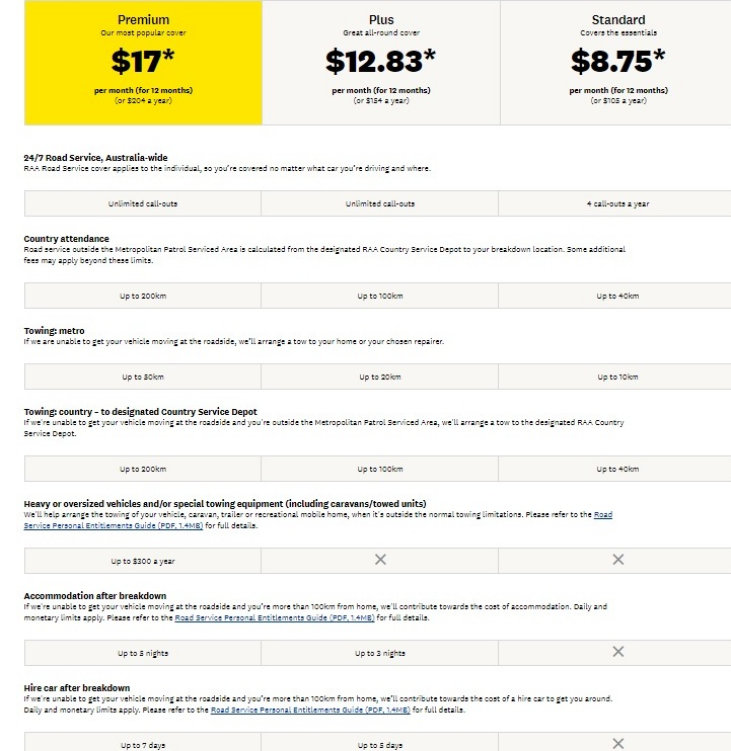The image size is (731, 751).
Task: Click Premium unlimited call-outs cell
Action: (x=143, y=204)
